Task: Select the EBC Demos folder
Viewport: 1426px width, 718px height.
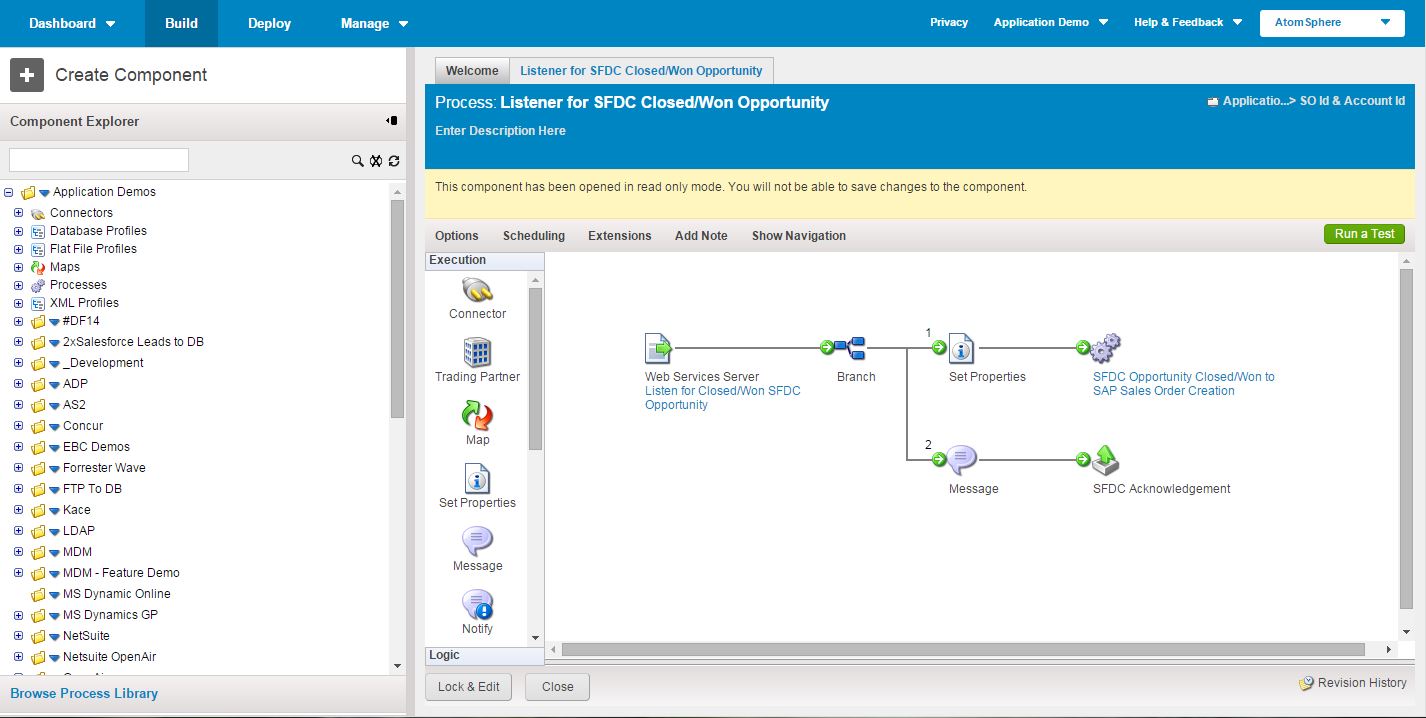Action: (96, 447)
